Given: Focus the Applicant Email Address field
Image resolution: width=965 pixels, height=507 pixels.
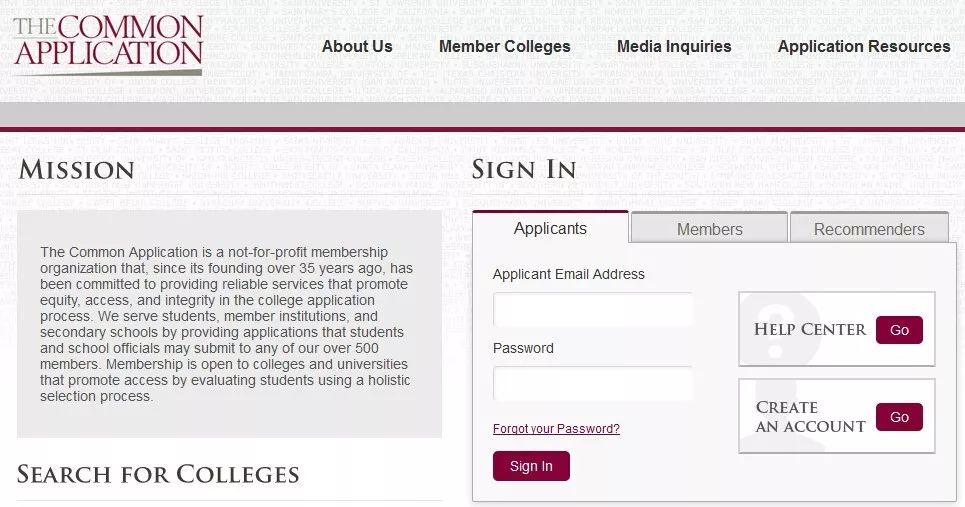Looking at the screenshot, I should [593, 309].
